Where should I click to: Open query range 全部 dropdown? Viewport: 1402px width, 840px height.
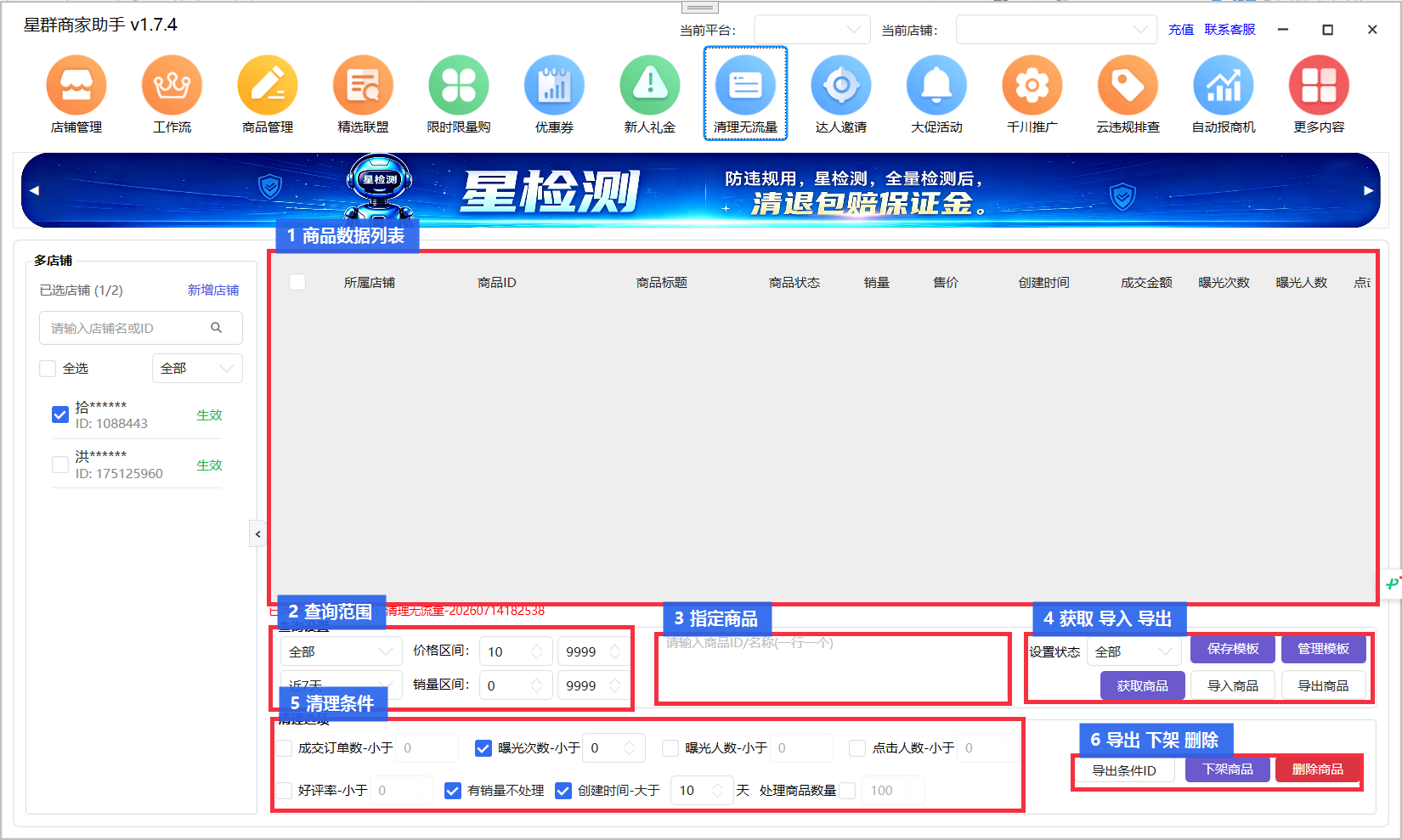point(341,651)
